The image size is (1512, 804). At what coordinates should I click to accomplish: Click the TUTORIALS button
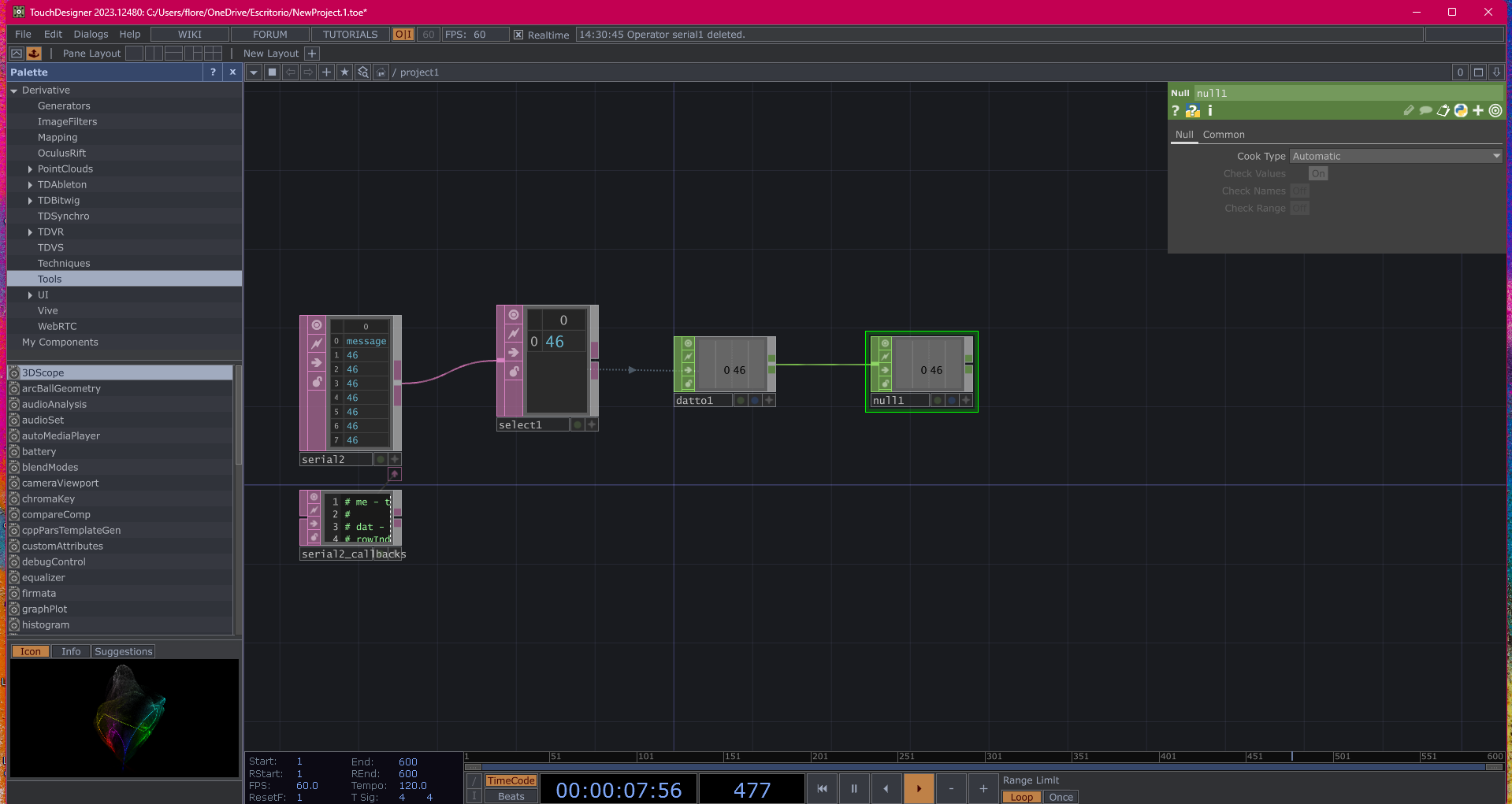[x=349, y=34]
